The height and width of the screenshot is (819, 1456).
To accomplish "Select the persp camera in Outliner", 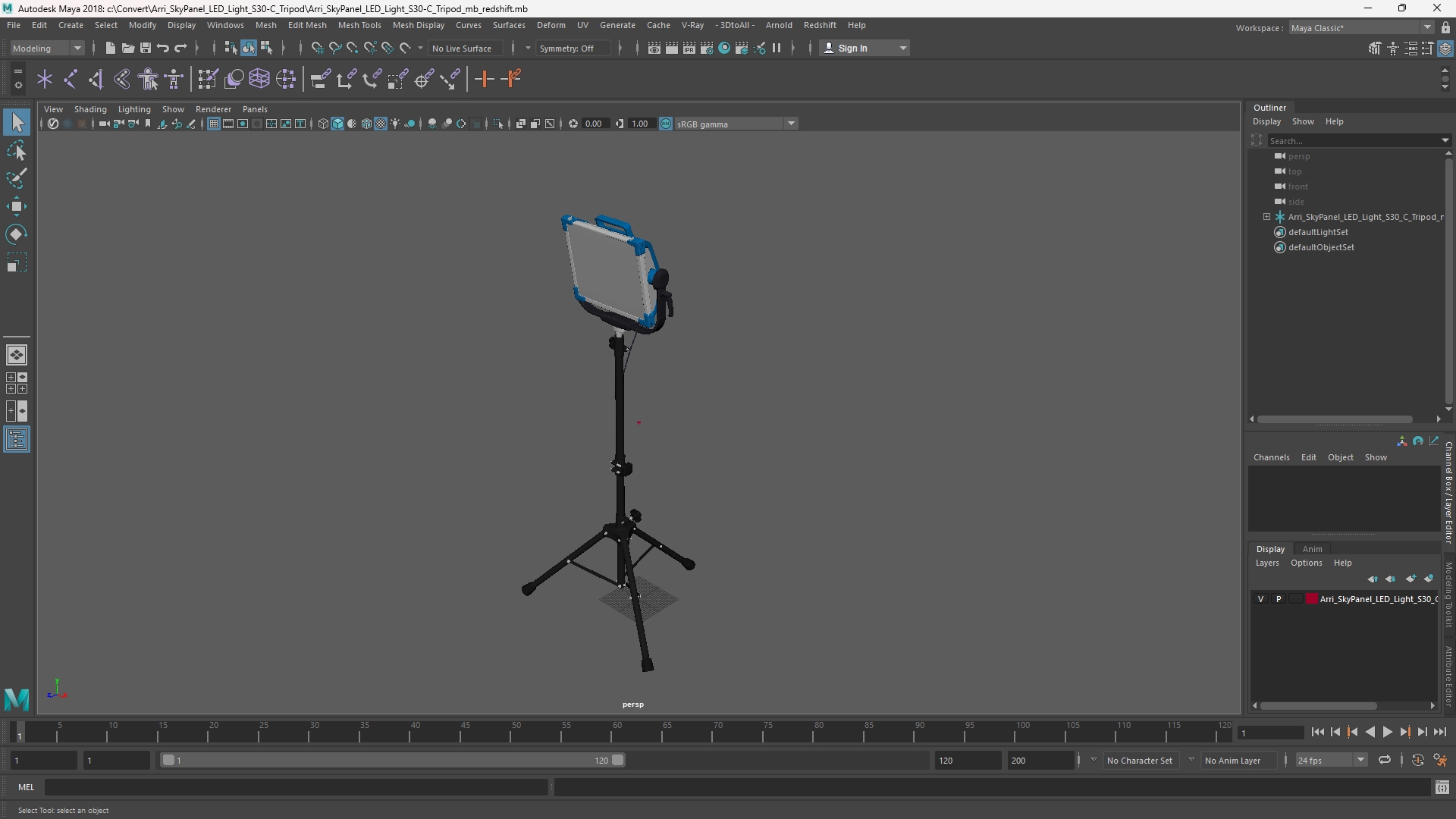I will tap(1299, 156).
